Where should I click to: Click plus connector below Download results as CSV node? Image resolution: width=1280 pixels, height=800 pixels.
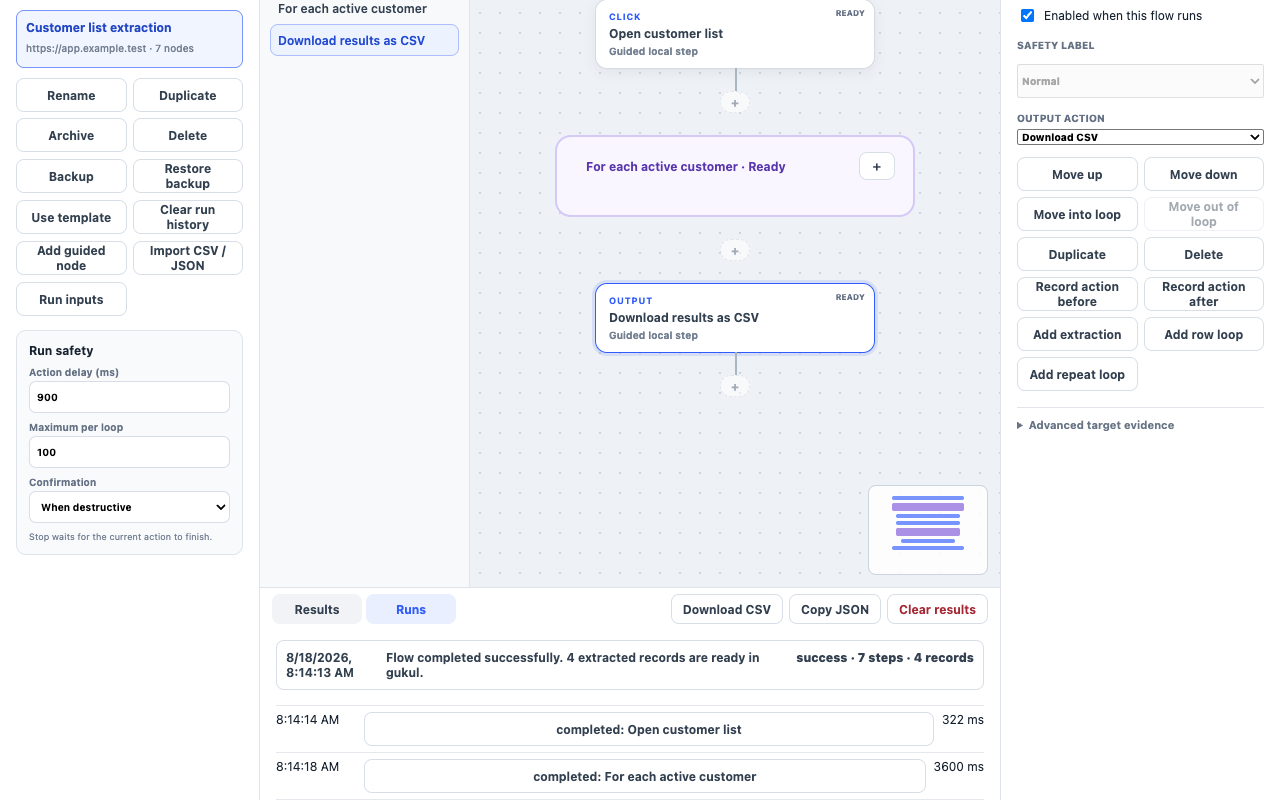coord(735,387)
